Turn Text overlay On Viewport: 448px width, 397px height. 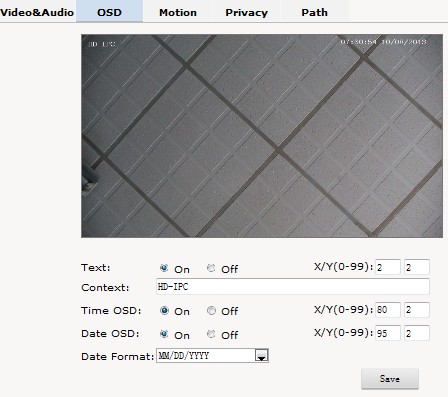[164, 268]
